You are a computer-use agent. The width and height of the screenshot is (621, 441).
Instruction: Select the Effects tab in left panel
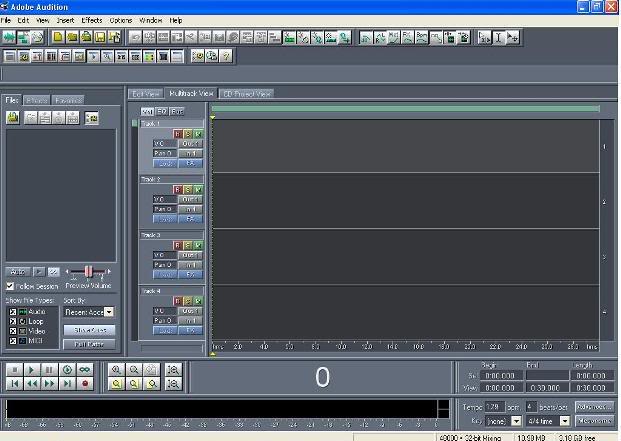coord(37,100)
